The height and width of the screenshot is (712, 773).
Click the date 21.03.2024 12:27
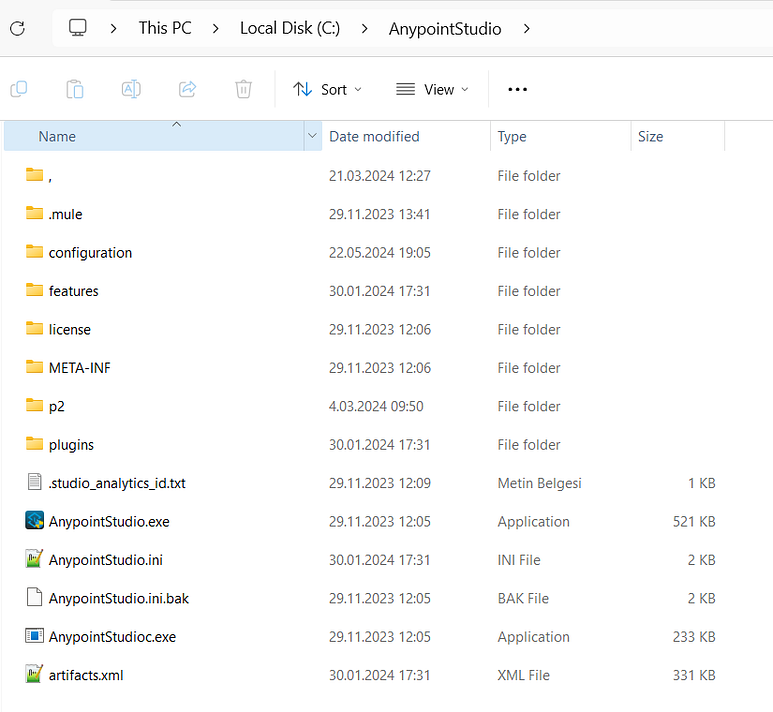click(x=380, y=176)
